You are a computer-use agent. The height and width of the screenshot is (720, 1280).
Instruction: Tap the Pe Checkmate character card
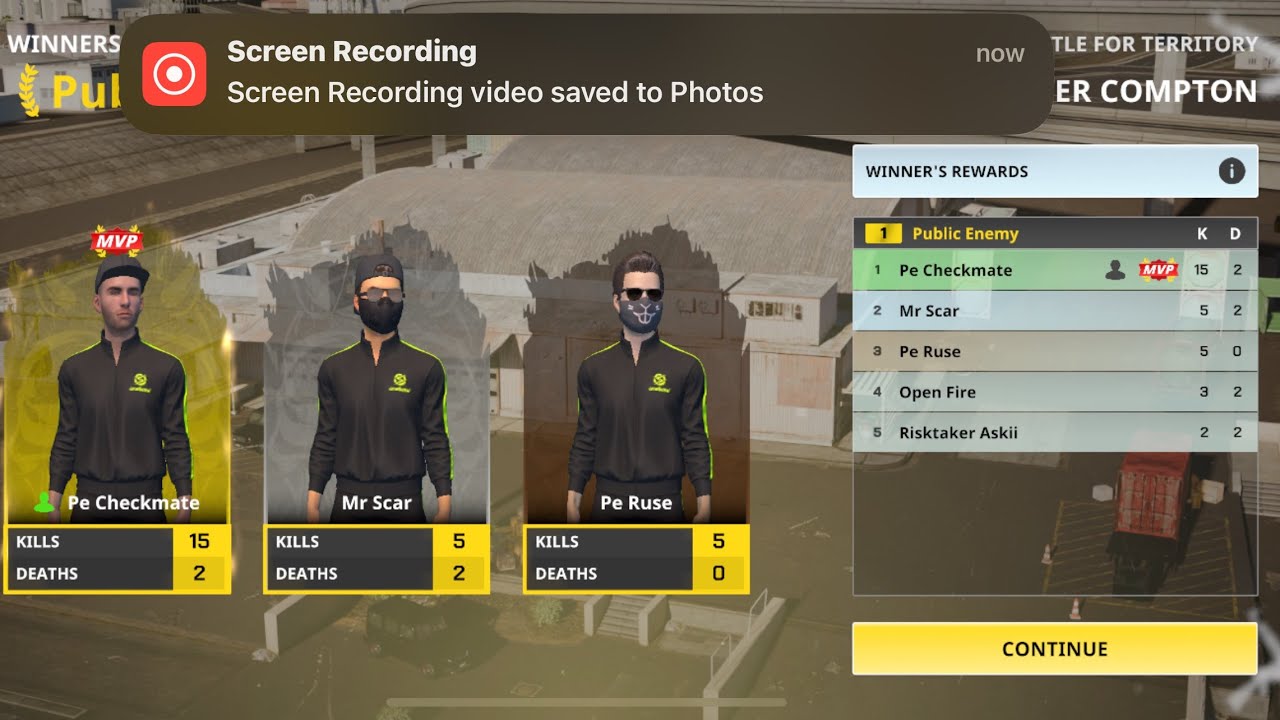click(x=117, y=410)
